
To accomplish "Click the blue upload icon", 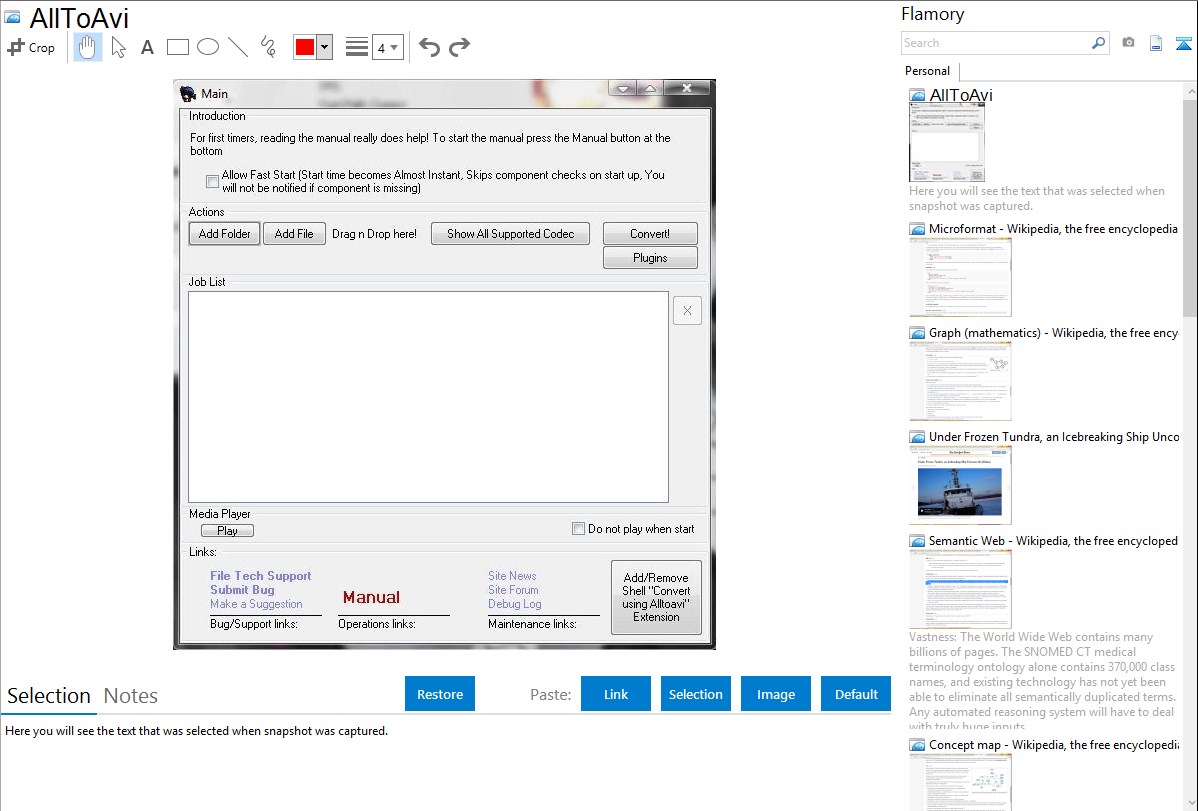I will (1183, 43).
